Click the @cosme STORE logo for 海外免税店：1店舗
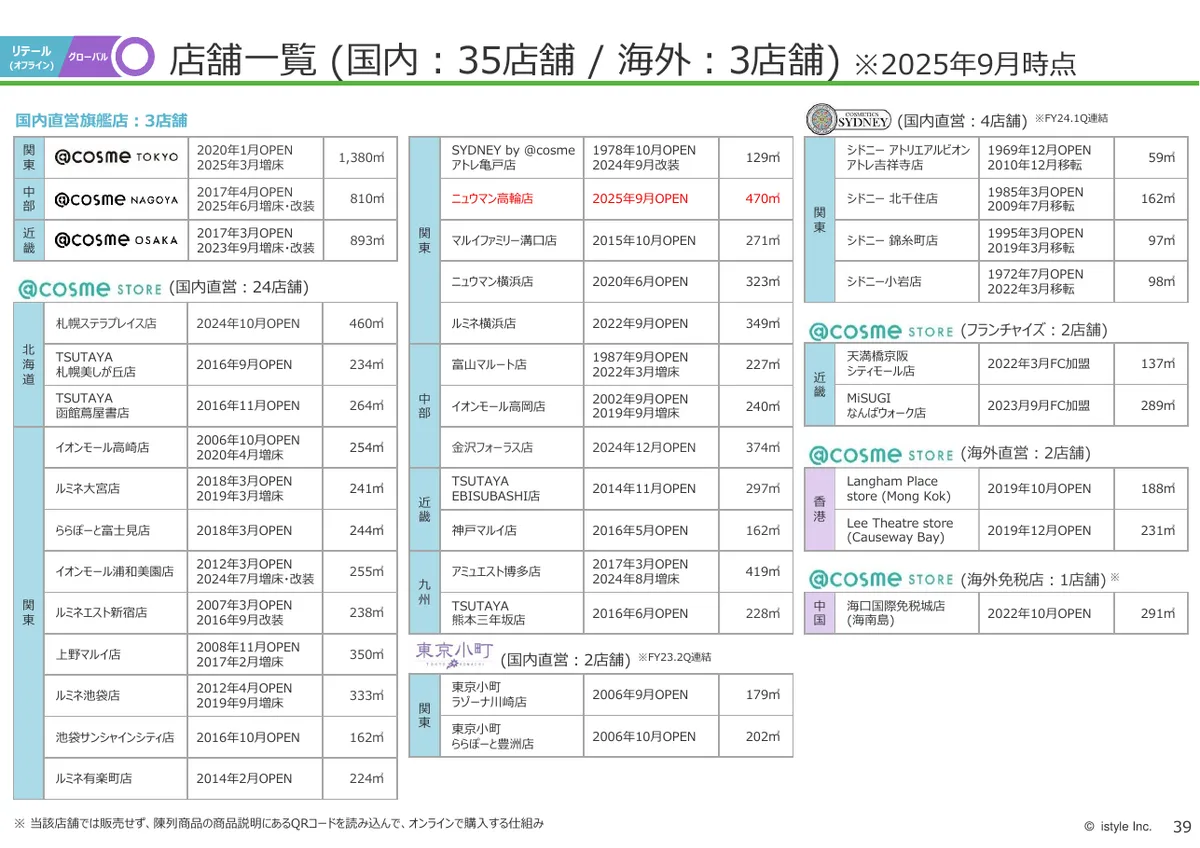The height and width of the screenshot is (848, 1200). 880,579
